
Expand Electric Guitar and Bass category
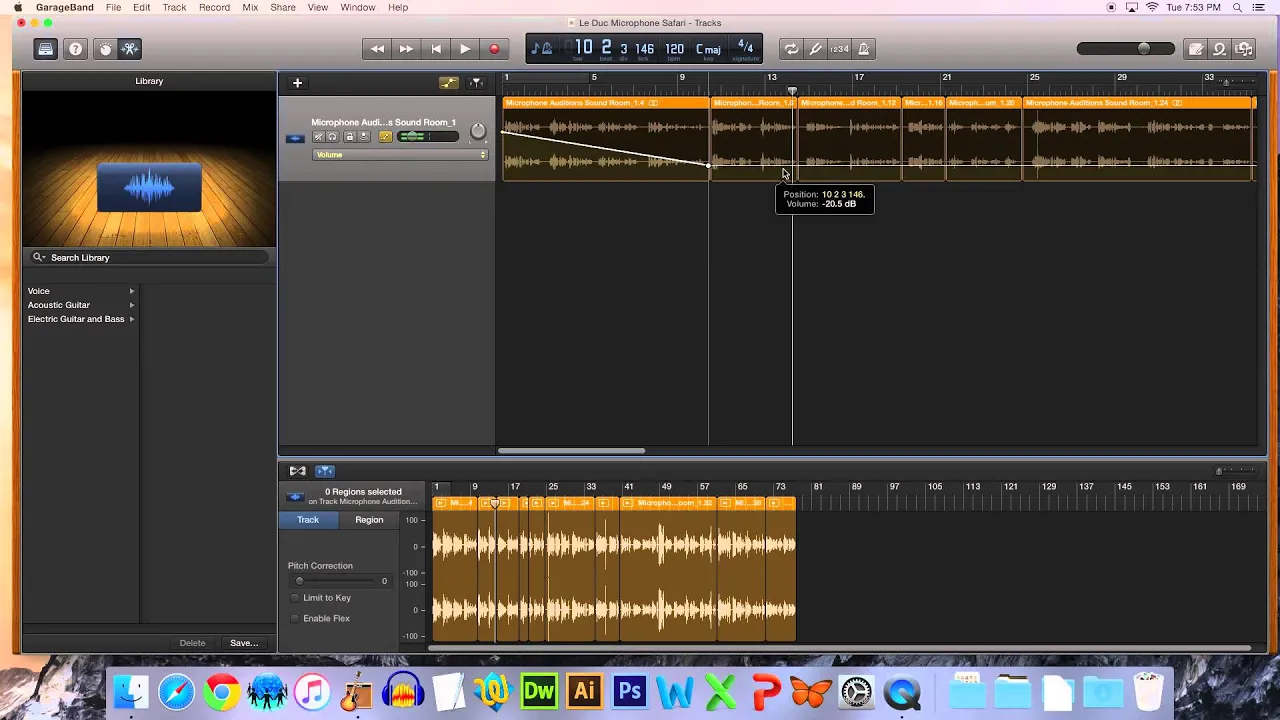tap(81, 319)
